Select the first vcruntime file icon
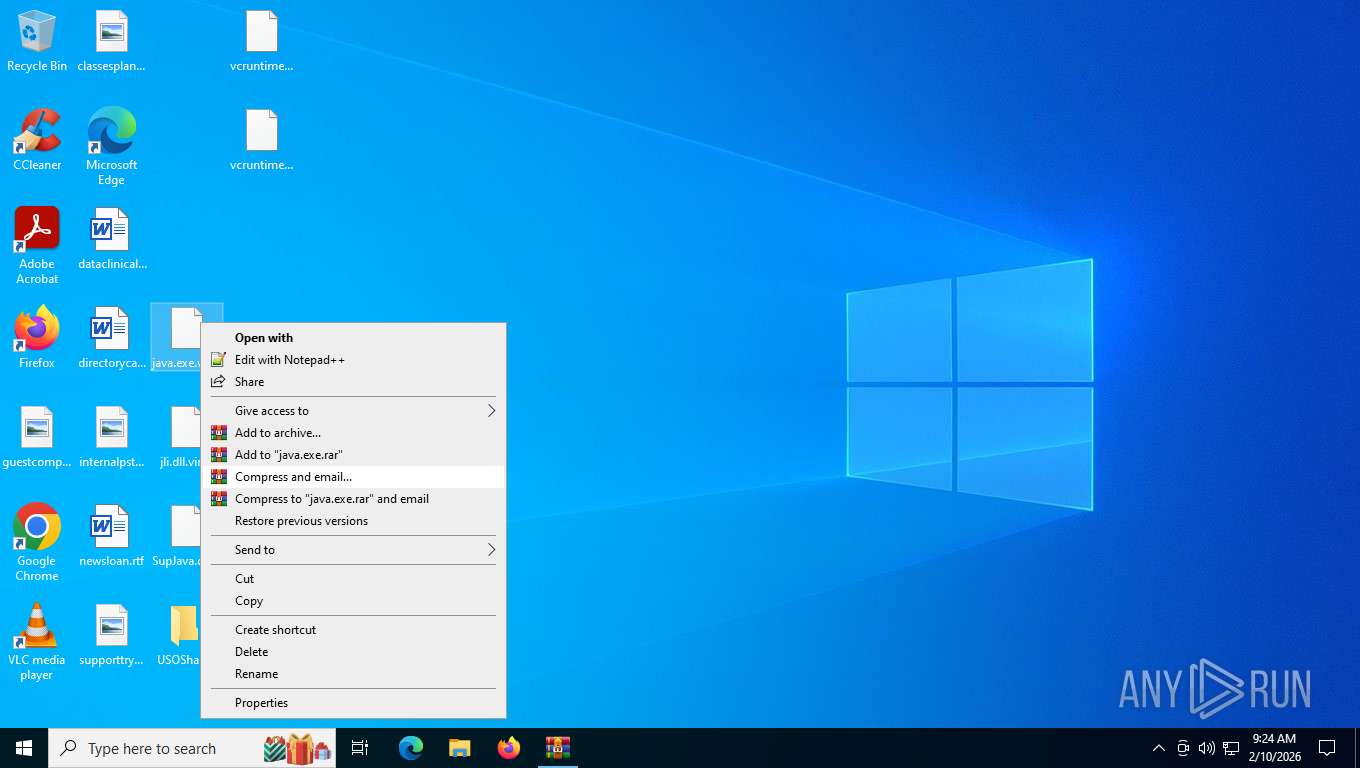Viewport: 1360px width, 768px height. (x=261, y=42)
